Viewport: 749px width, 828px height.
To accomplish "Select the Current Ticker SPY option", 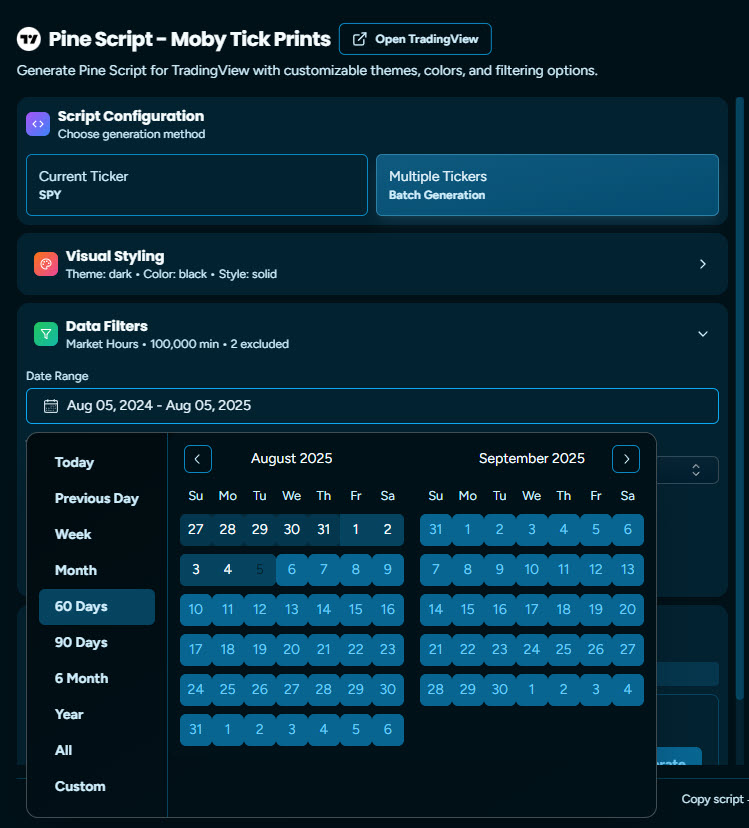I will (x=197, y=185).
